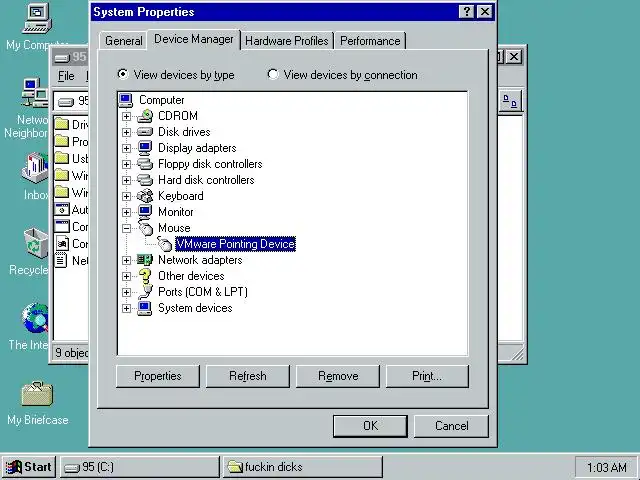Expand the Network adapters tree node

tap(127, 260)
